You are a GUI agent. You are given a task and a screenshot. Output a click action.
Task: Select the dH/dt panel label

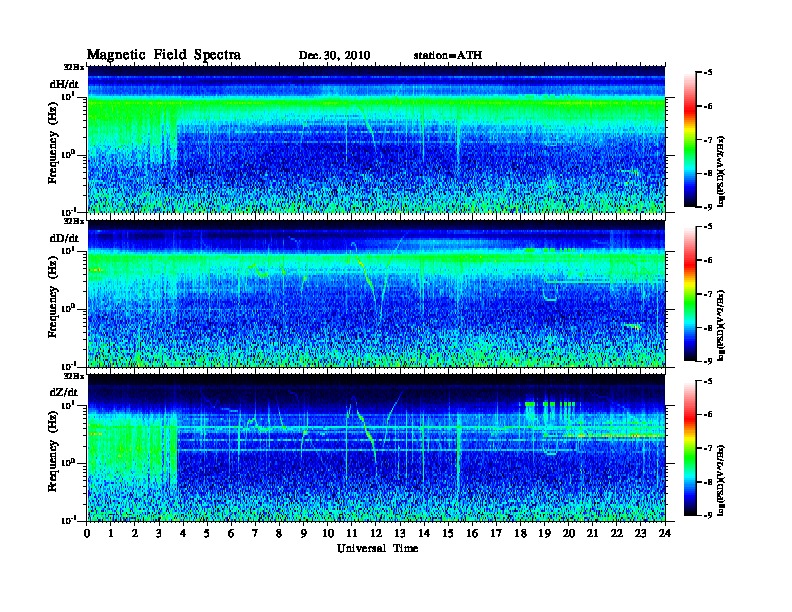click(64, 84)
